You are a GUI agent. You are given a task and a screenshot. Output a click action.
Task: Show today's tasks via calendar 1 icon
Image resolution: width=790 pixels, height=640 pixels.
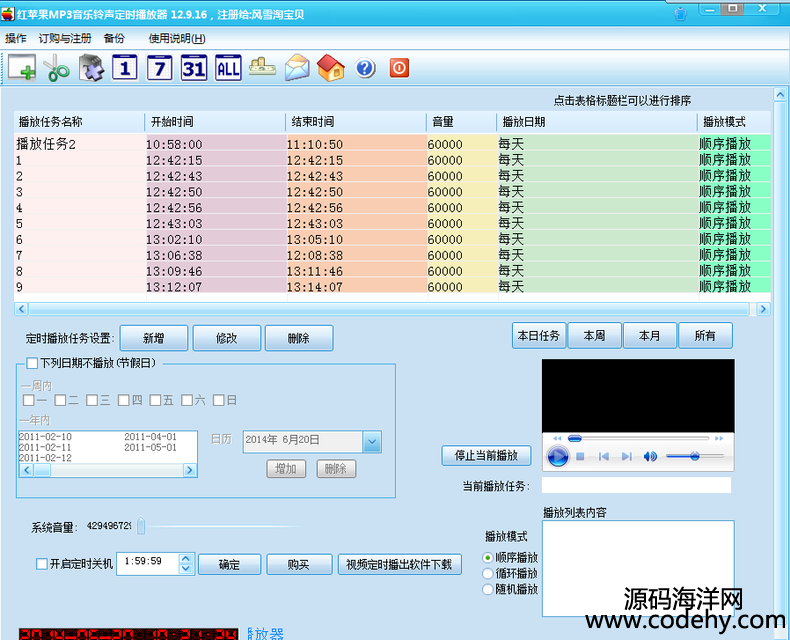pyautogui.click(x=124, y=68)
